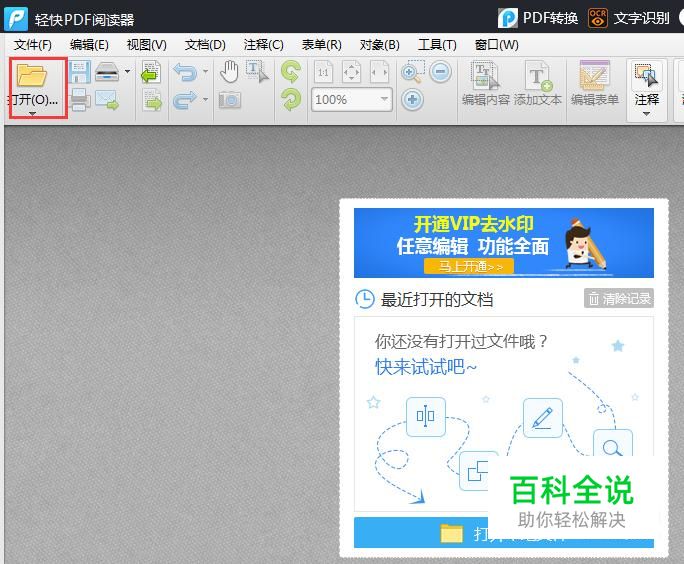The width and height of the screenshot is (684, 564).
Task: Click PDF转换 in title bar
Action: [538, 18]
